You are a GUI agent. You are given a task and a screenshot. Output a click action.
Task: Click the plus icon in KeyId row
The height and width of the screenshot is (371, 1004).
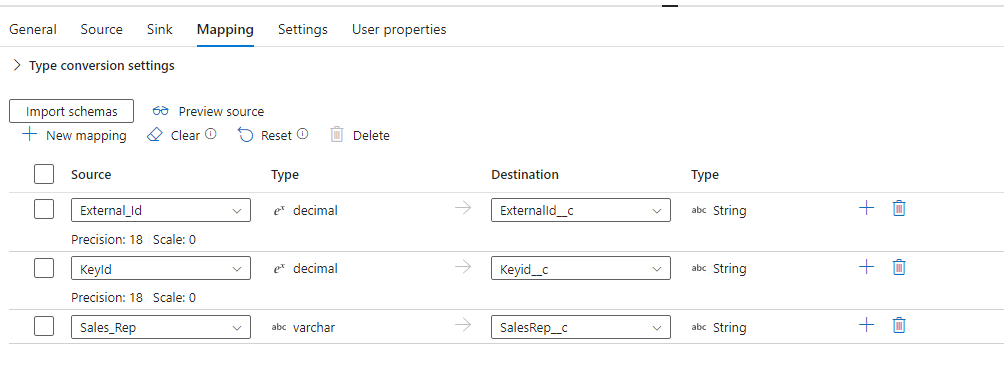click(866, 267)
